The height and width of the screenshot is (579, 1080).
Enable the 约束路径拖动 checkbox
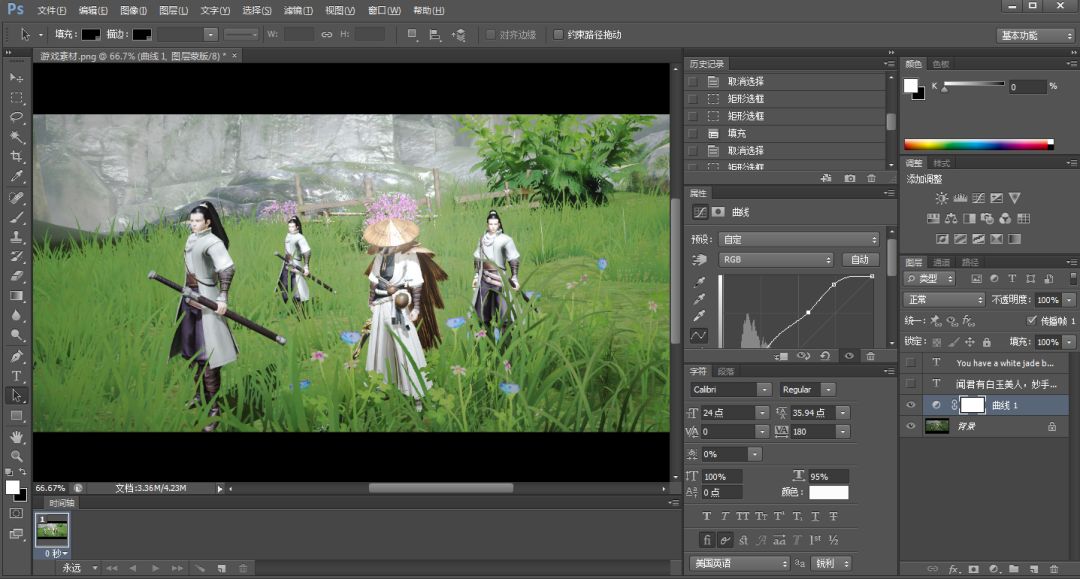pyautogui.click(x=559, y=34)
